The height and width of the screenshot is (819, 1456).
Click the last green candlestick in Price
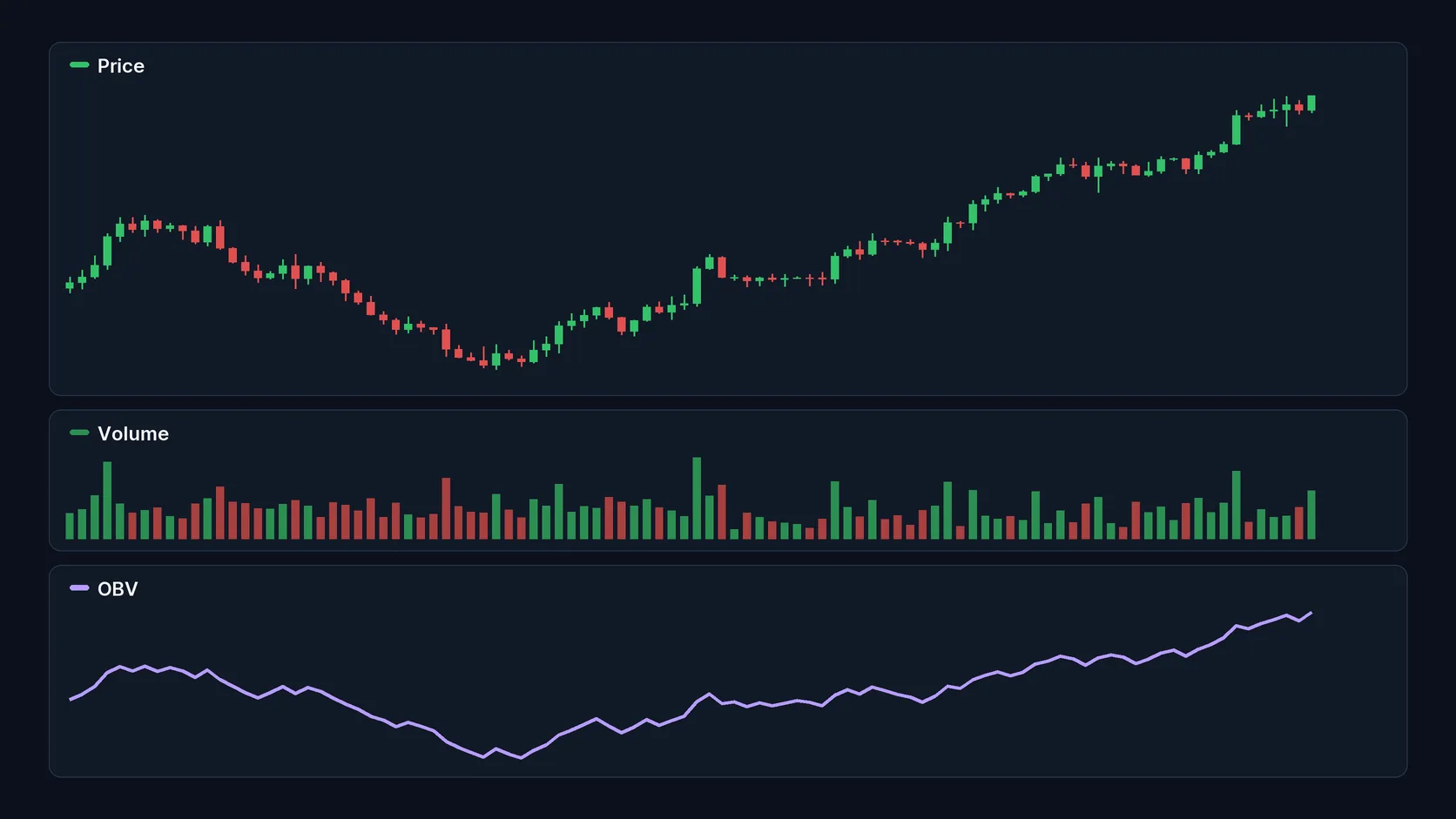point(1311,104)
